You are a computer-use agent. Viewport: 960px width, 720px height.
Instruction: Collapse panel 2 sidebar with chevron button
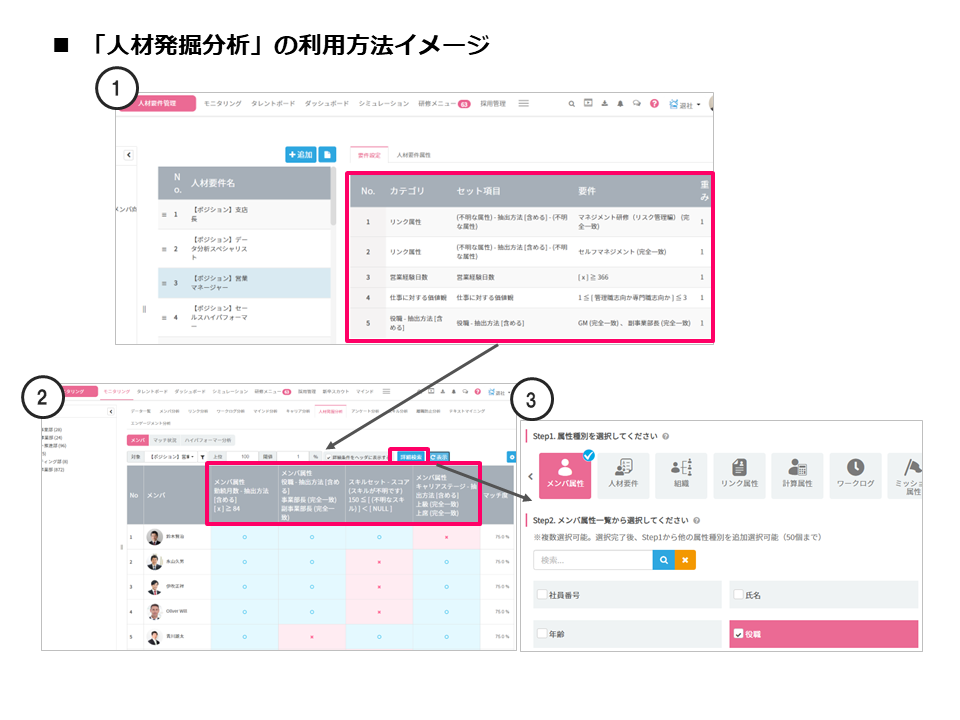click(x=111, y=411)
